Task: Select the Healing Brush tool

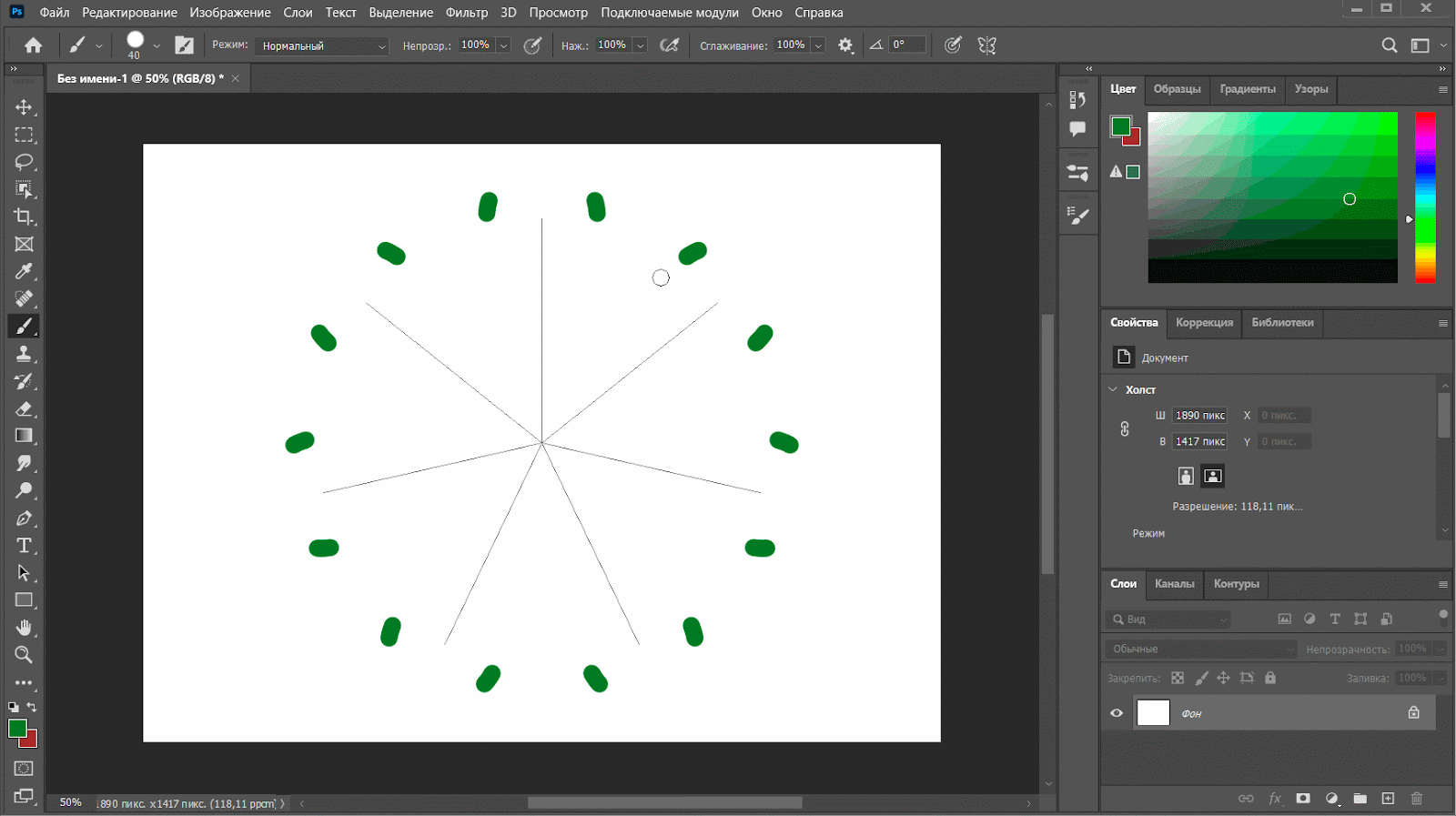Action: (24, 298)
